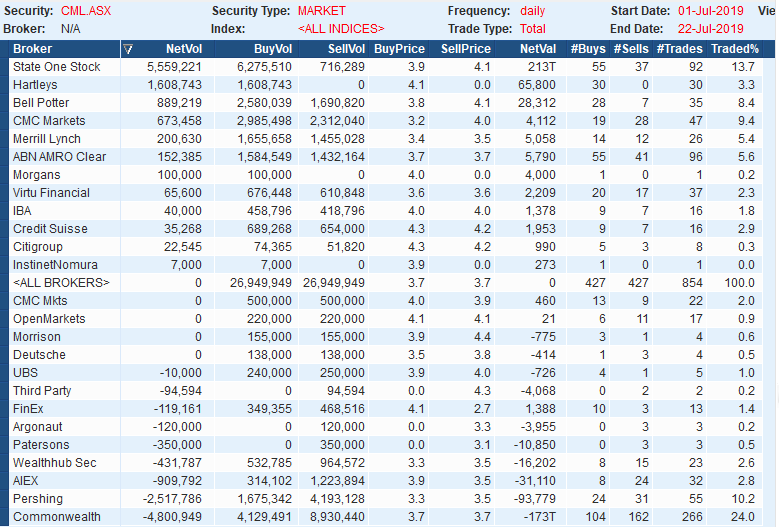Select the Morrison broker row
Image resolution: width=779 pixels, height=527 pixels.
point(386,337)
